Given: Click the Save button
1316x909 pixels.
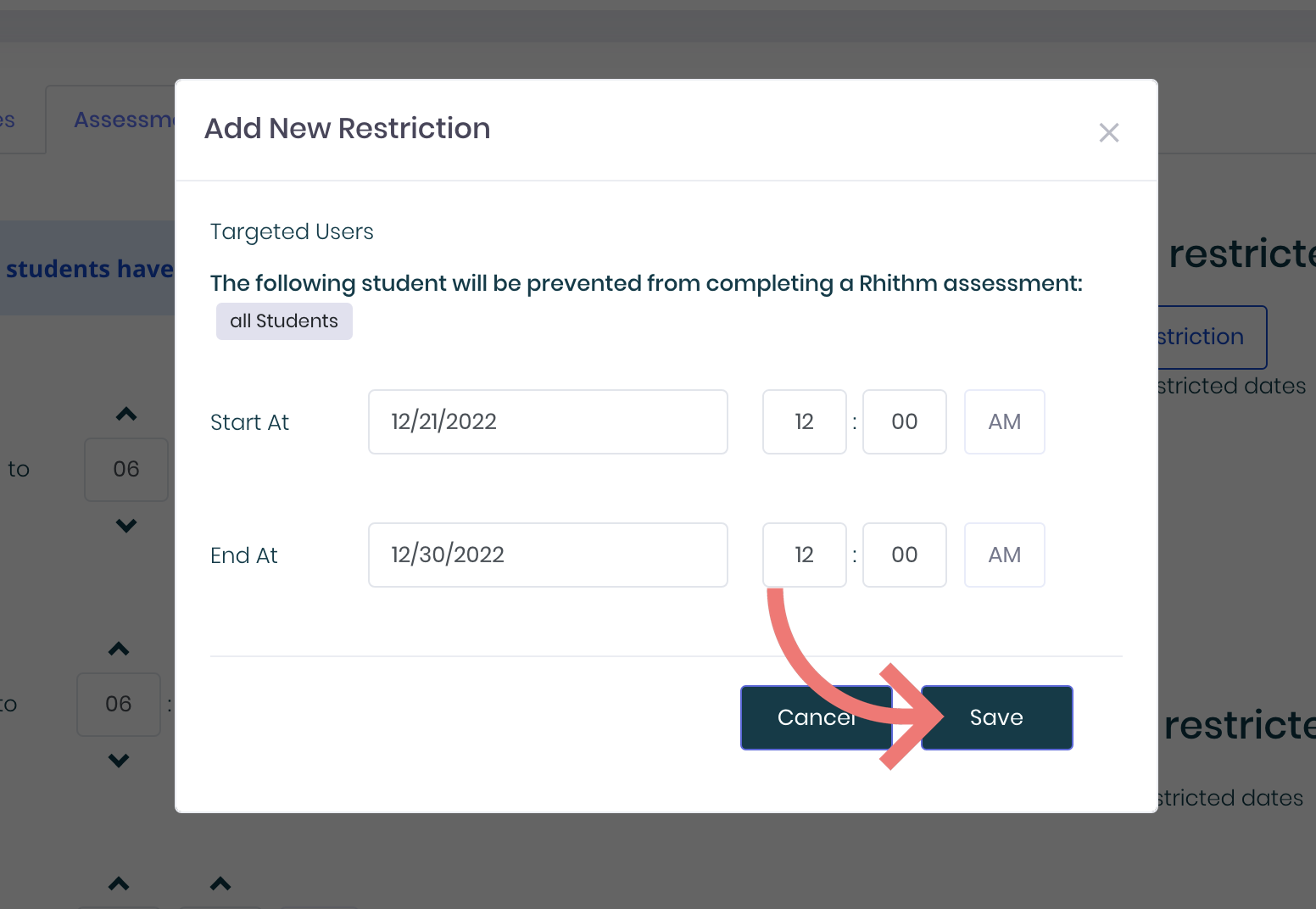Looking at the screenshot, I should [x=996, y=717].
